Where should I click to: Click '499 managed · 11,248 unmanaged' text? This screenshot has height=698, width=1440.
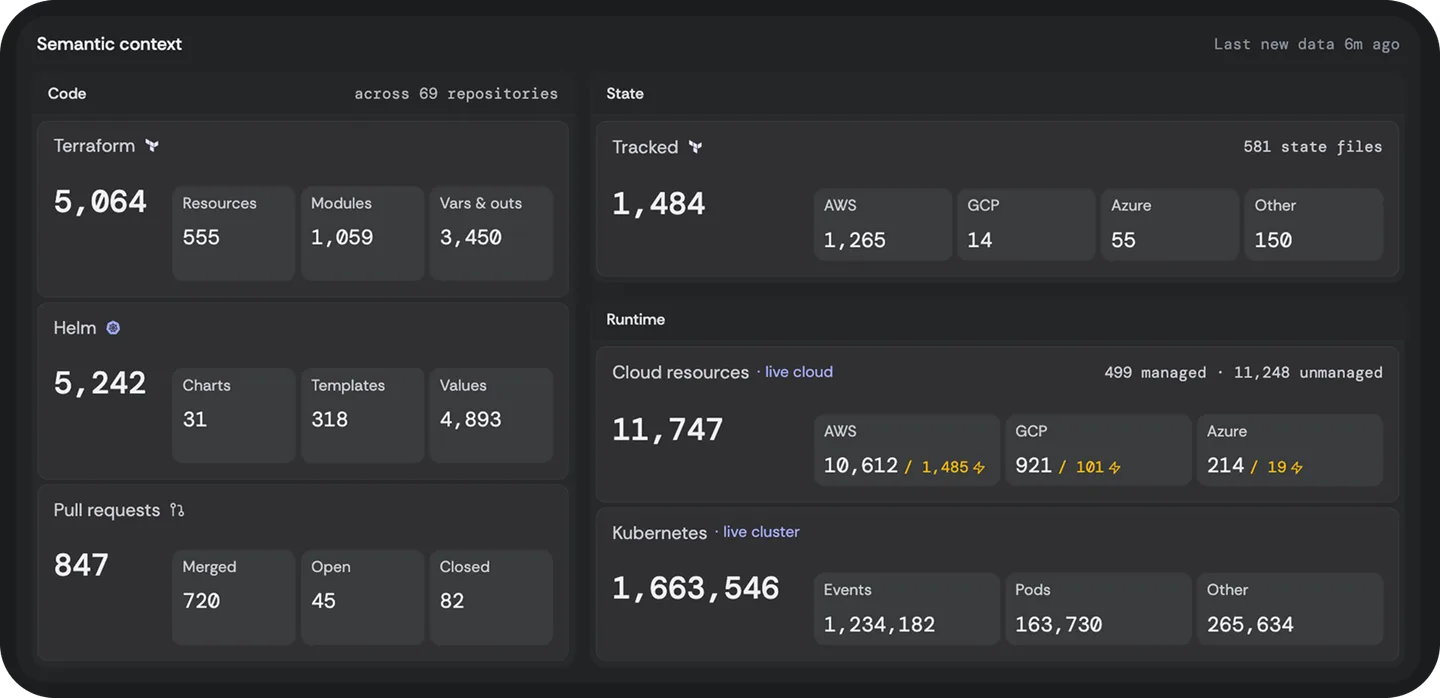coord(1243,372)
